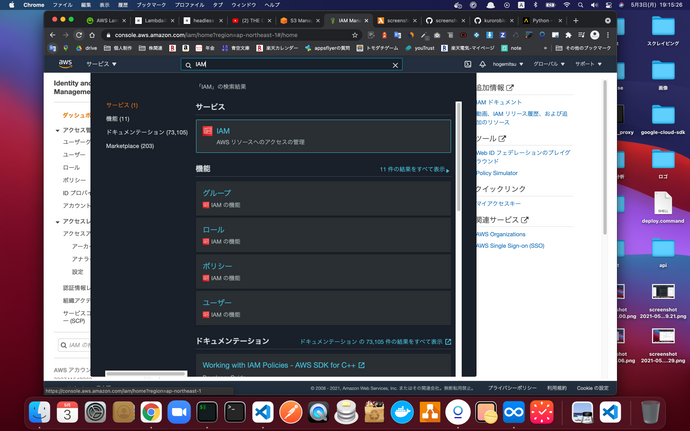Open the ロール feature result
The image size is (690, 431).
[323, 235]
